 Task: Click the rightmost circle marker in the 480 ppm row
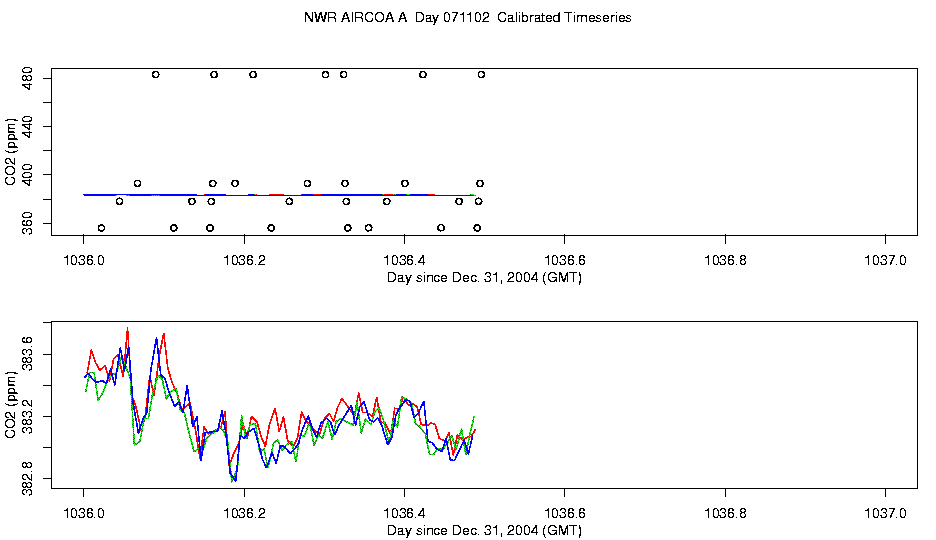[481, 75]
